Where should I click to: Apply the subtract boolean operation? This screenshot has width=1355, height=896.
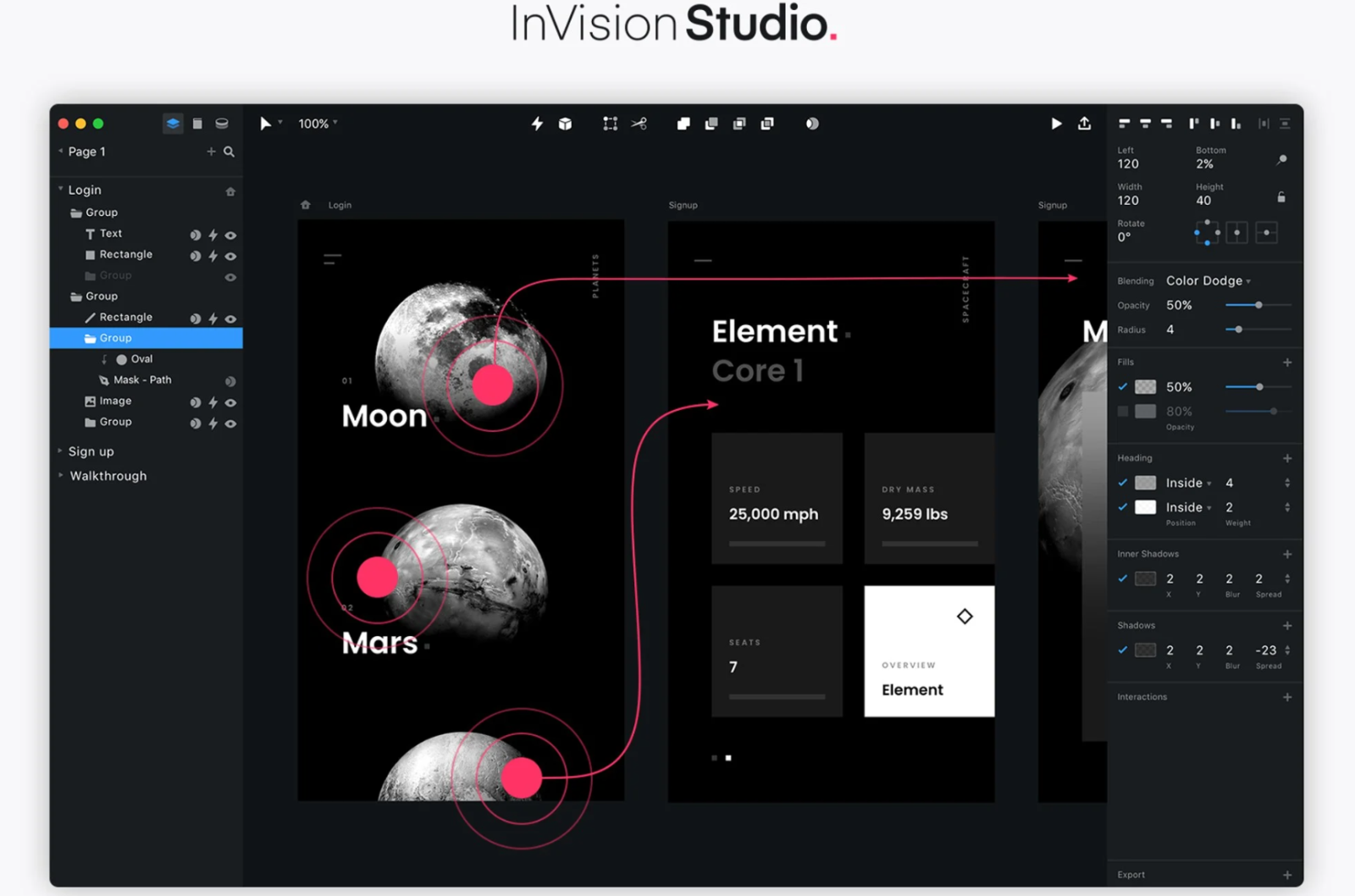click(x=711, y=124)
